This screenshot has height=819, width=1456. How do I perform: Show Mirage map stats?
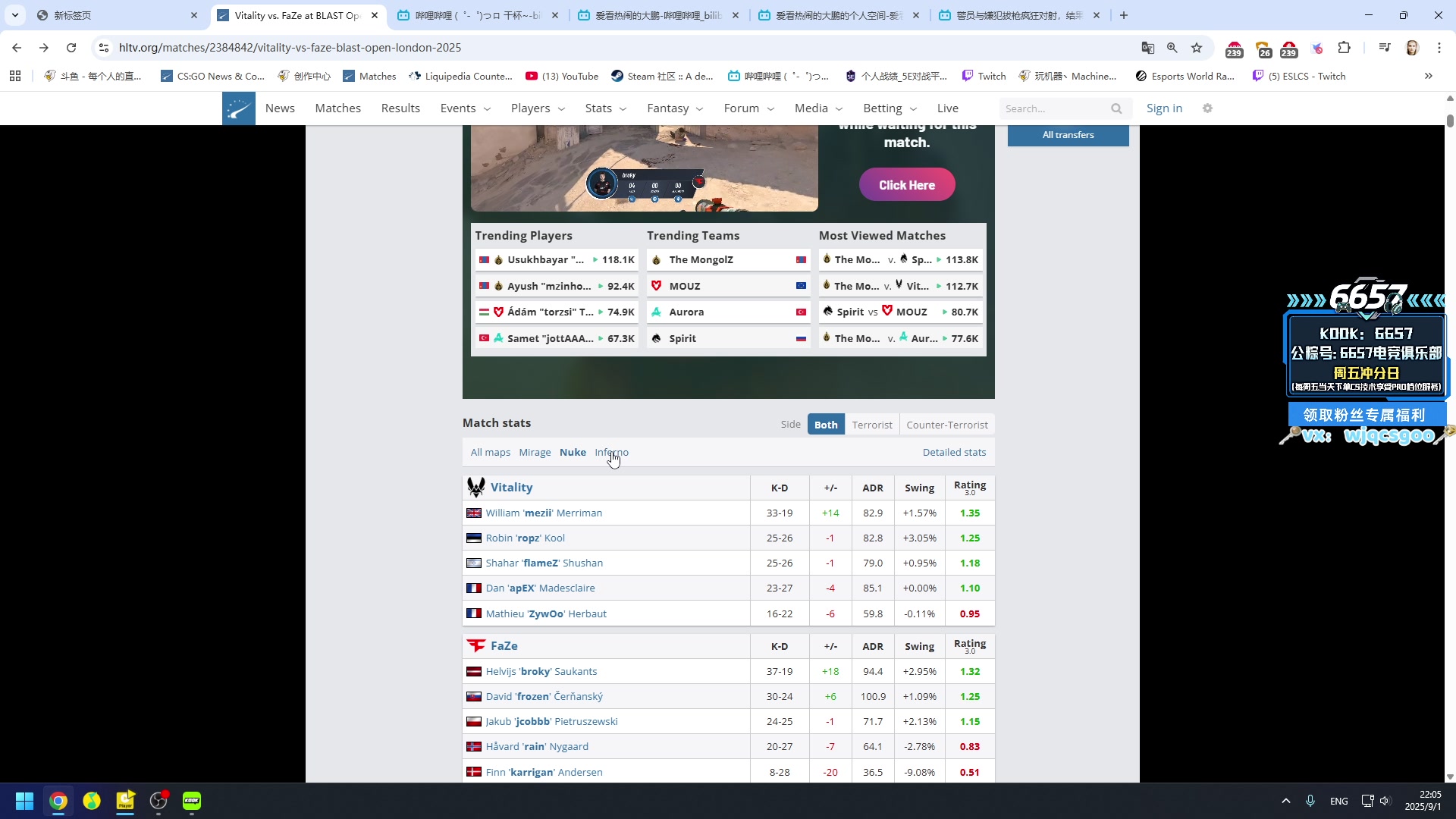535,452
